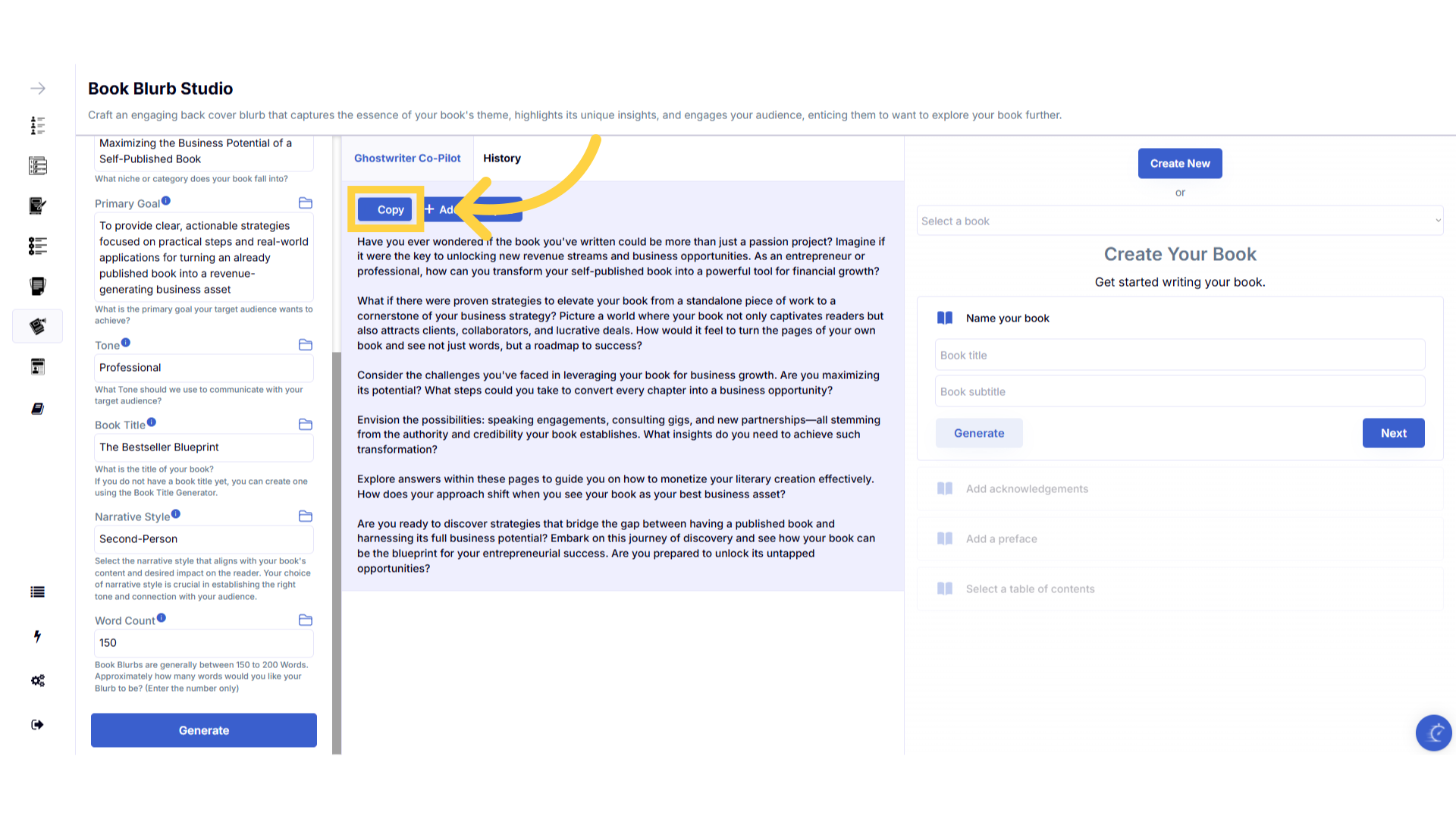
Task: Click the lightning bolt sidebar icon
Action: [x=37, y=636]
